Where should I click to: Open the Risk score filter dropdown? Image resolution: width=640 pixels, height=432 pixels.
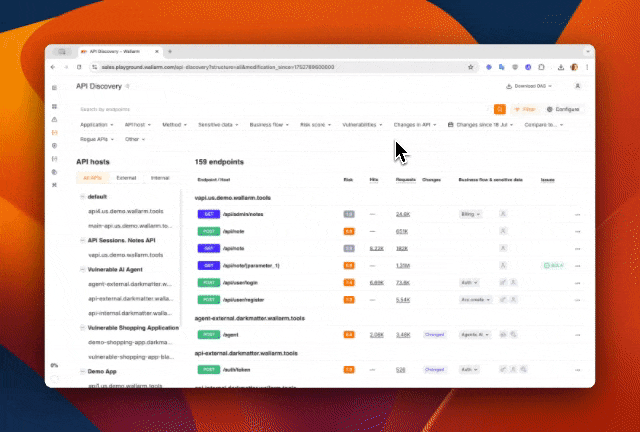(318, 125)
